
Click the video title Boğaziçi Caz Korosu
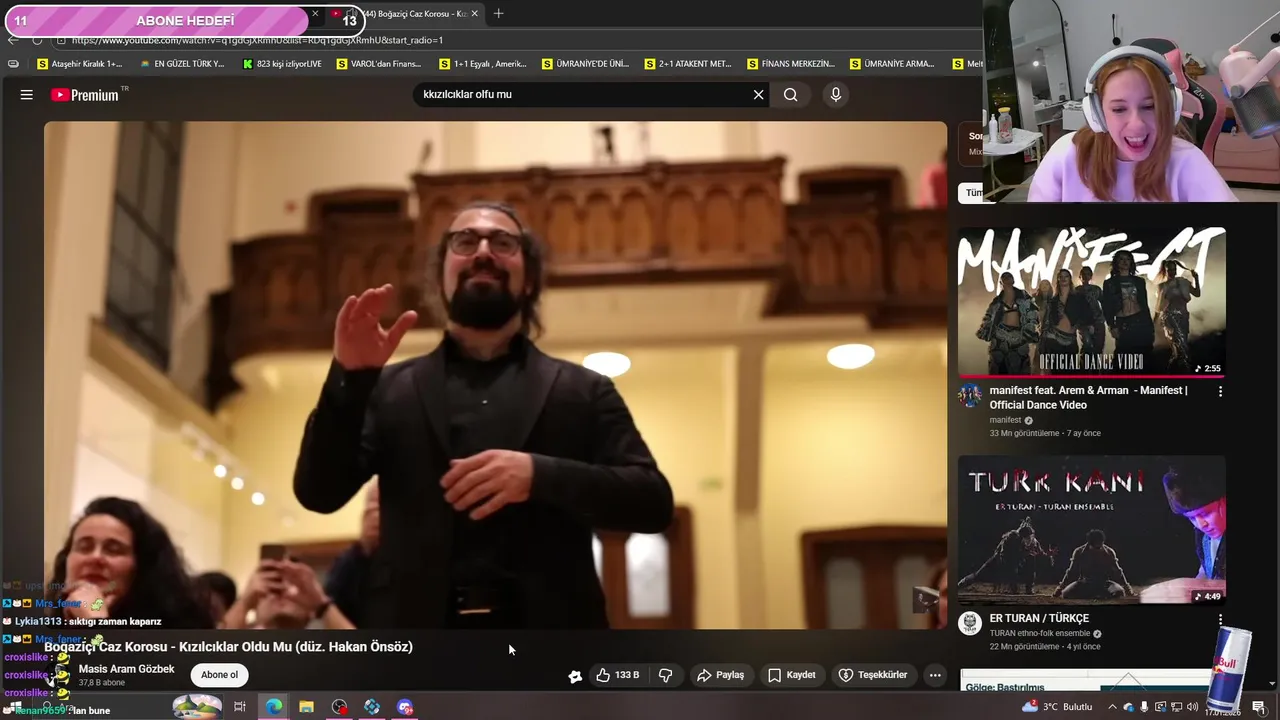pos(228,647)
